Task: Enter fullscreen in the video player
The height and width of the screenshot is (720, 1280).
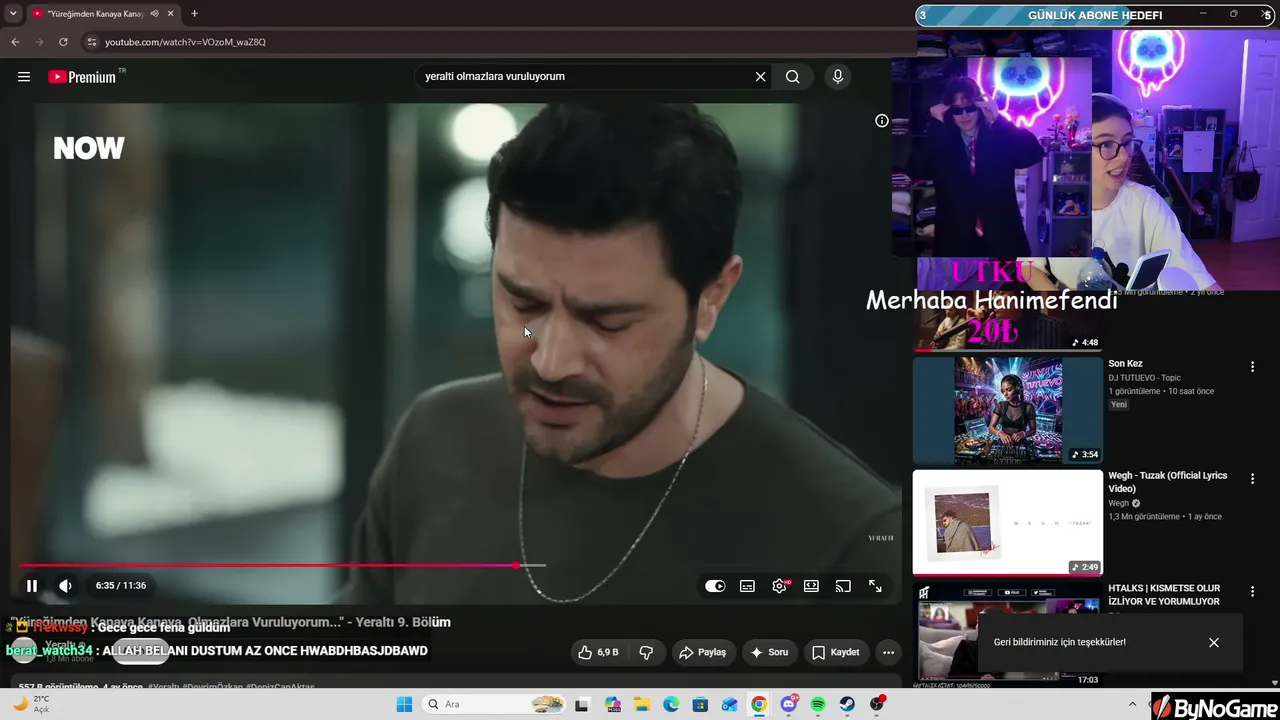Action: (875, 586)
